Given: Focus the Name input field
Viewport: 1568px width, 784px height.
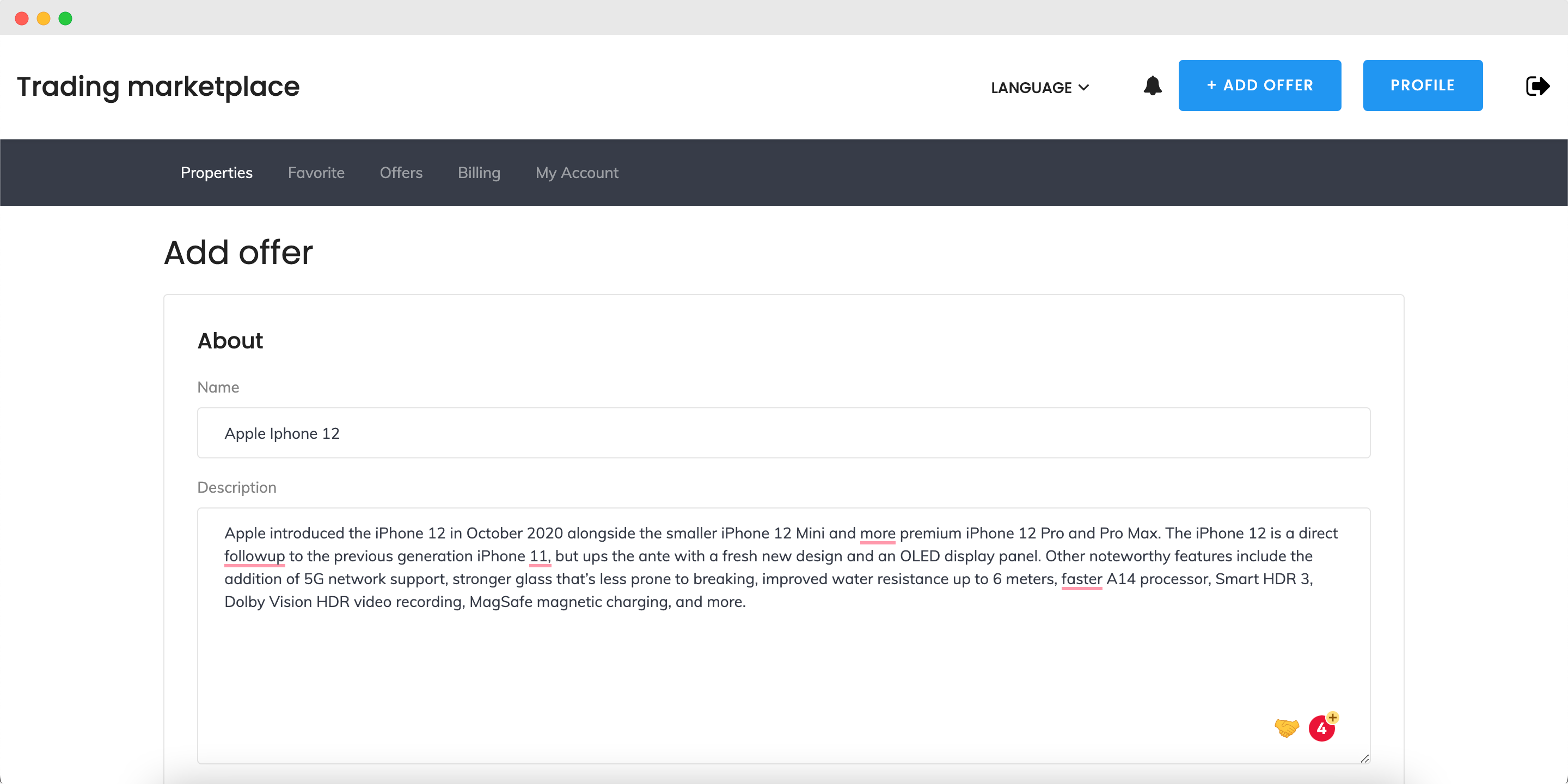Looking at the screenshot, I should 783,433.
